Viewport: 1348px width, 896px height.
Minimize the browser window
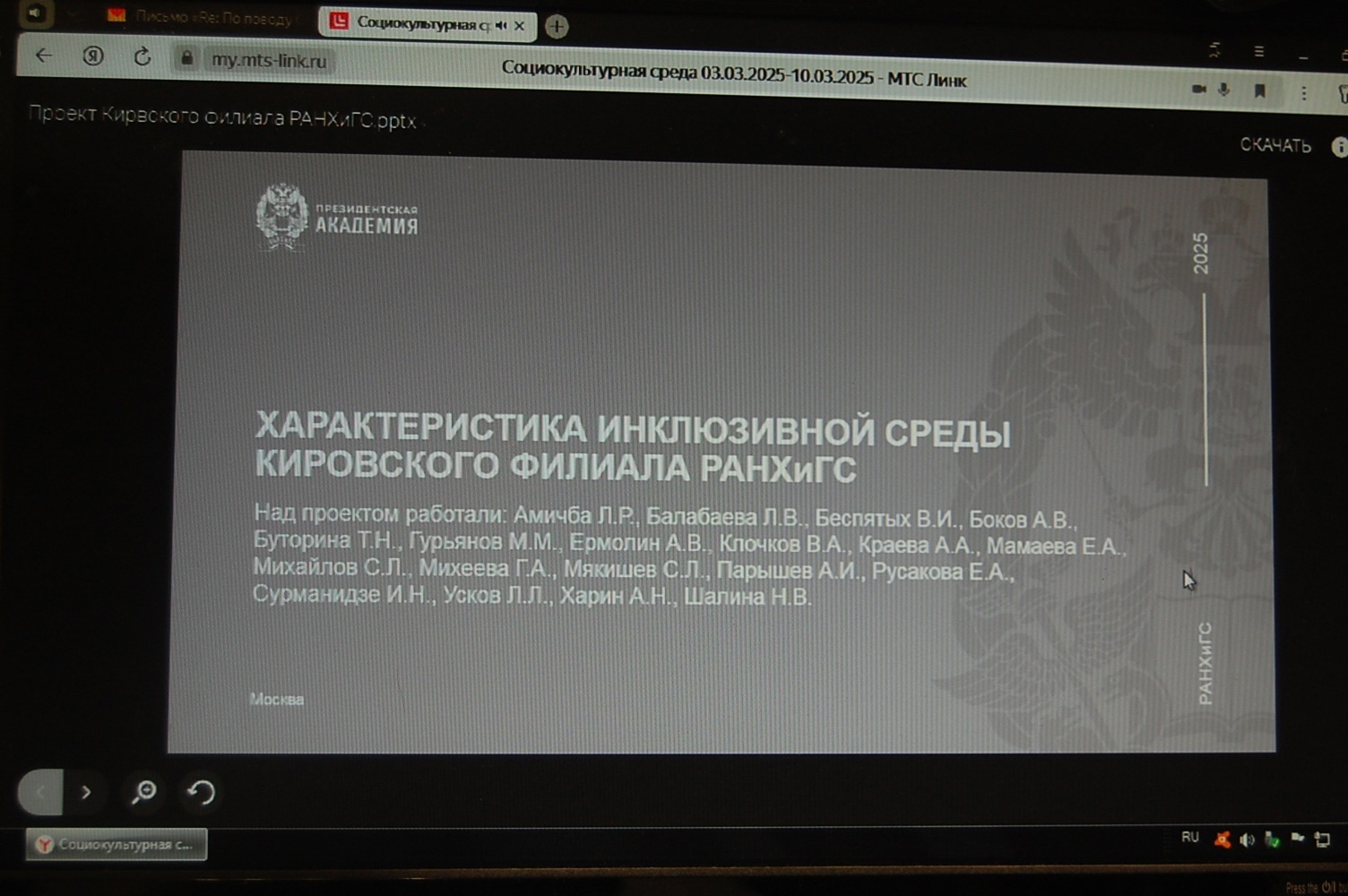pyautogui.click(x=1304, y=56)
